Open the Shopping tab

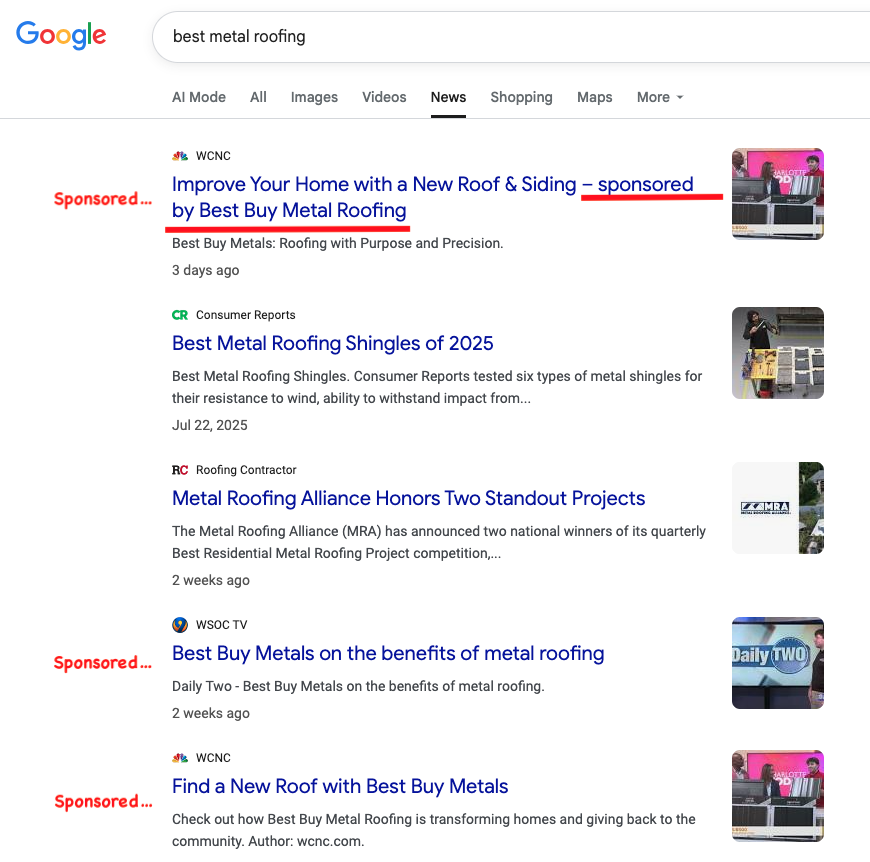pos(521,97)
